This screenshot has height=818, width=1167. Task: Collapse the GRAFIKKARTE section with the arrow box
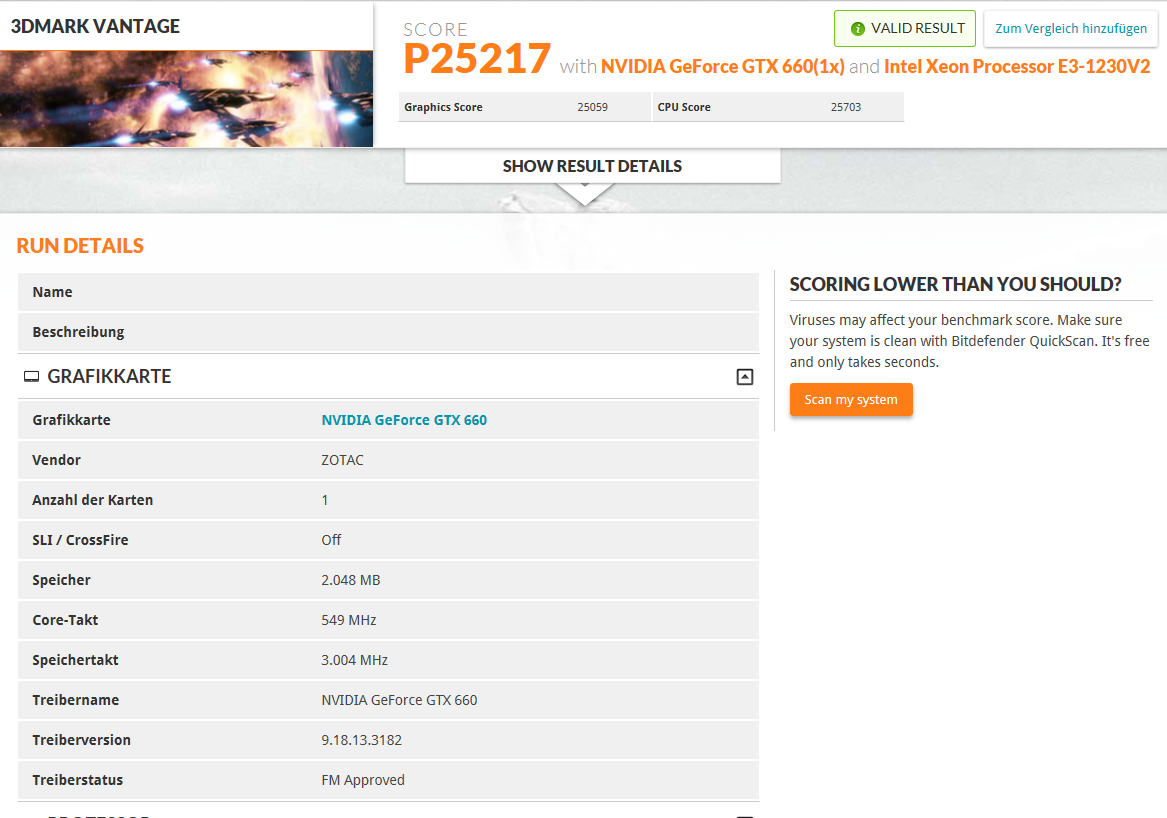(x=744, y=377)
